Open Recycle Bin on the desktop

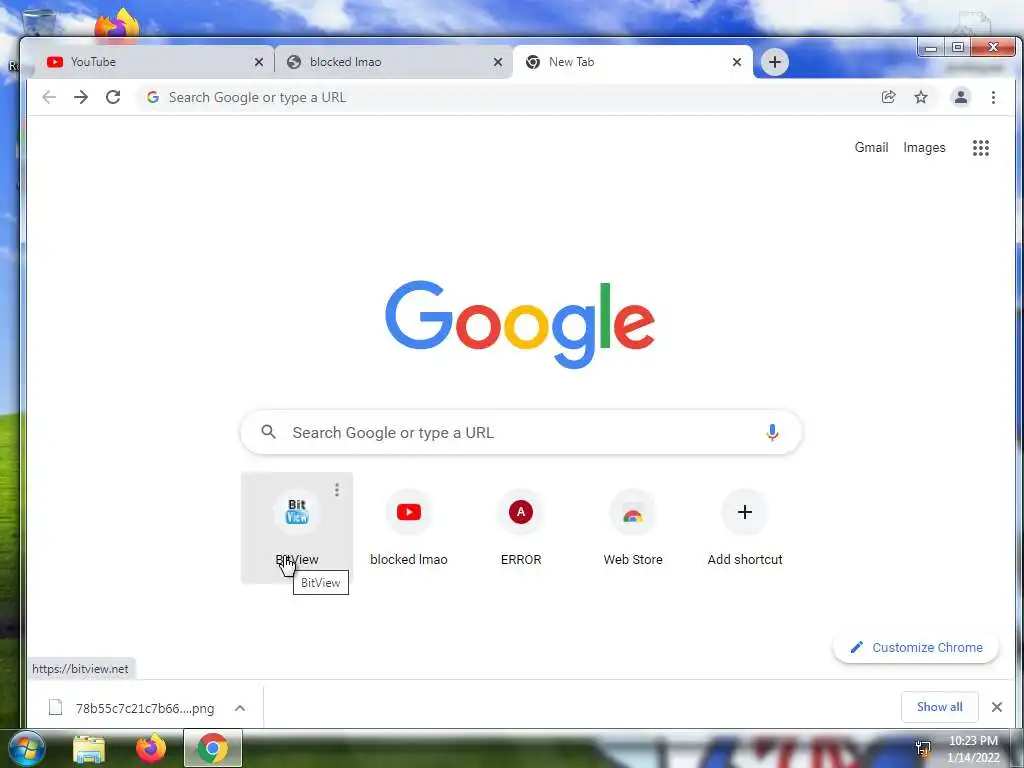pos(38,22)
